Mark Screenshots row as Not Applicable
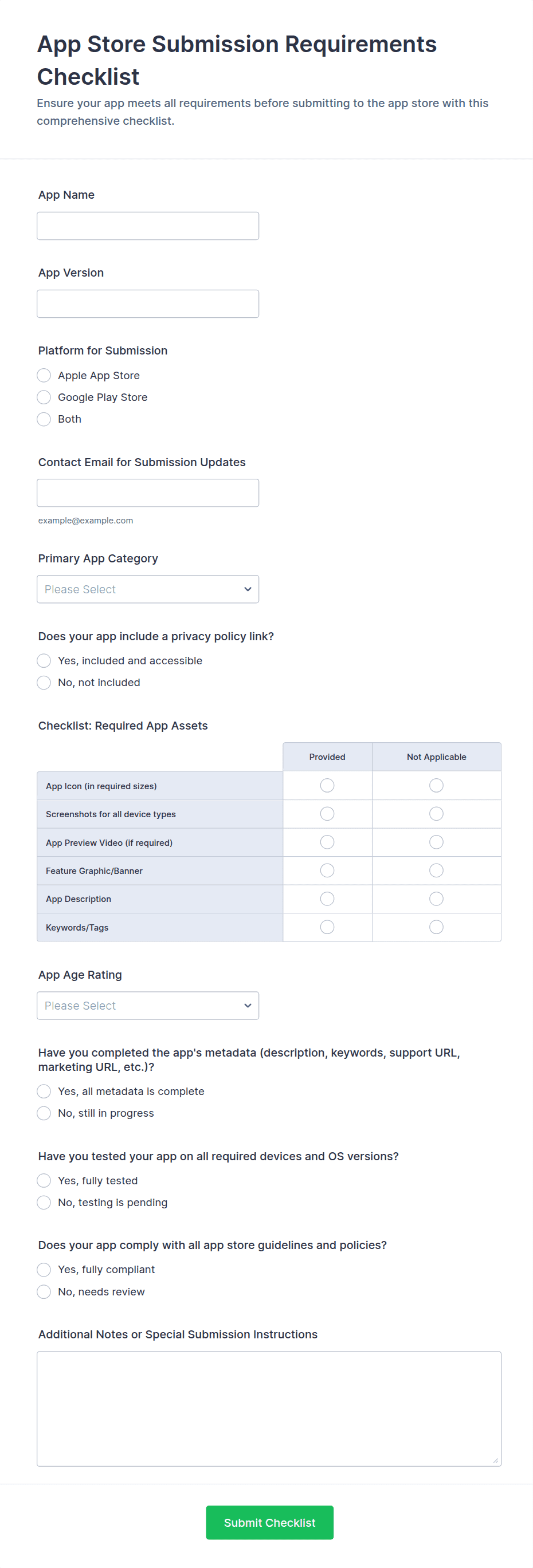Image resolution: width=533 pixels, height=1568 pixels. click(x=436, y=814)
